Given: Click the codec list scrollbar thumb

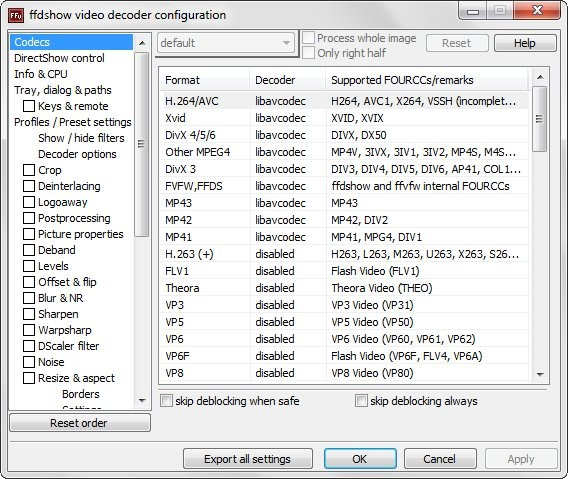Looking at the screenshot, I should pos(540,118).
